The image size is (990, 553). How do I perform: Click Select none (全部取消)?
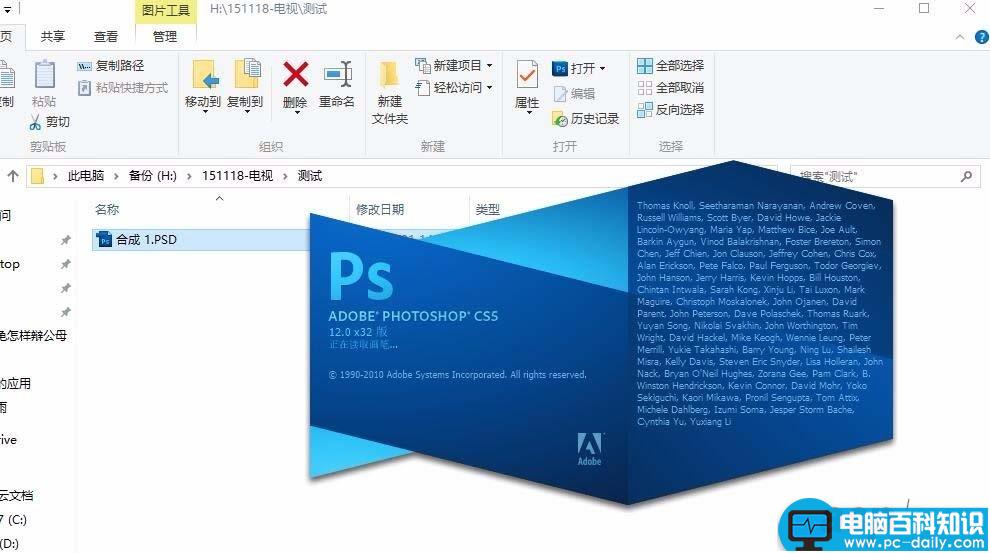[x=671, y=88]
